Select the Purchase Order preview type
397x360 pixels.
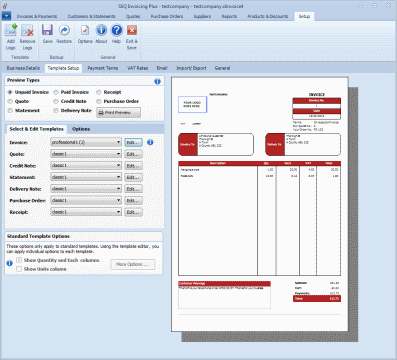coord(99,101)
